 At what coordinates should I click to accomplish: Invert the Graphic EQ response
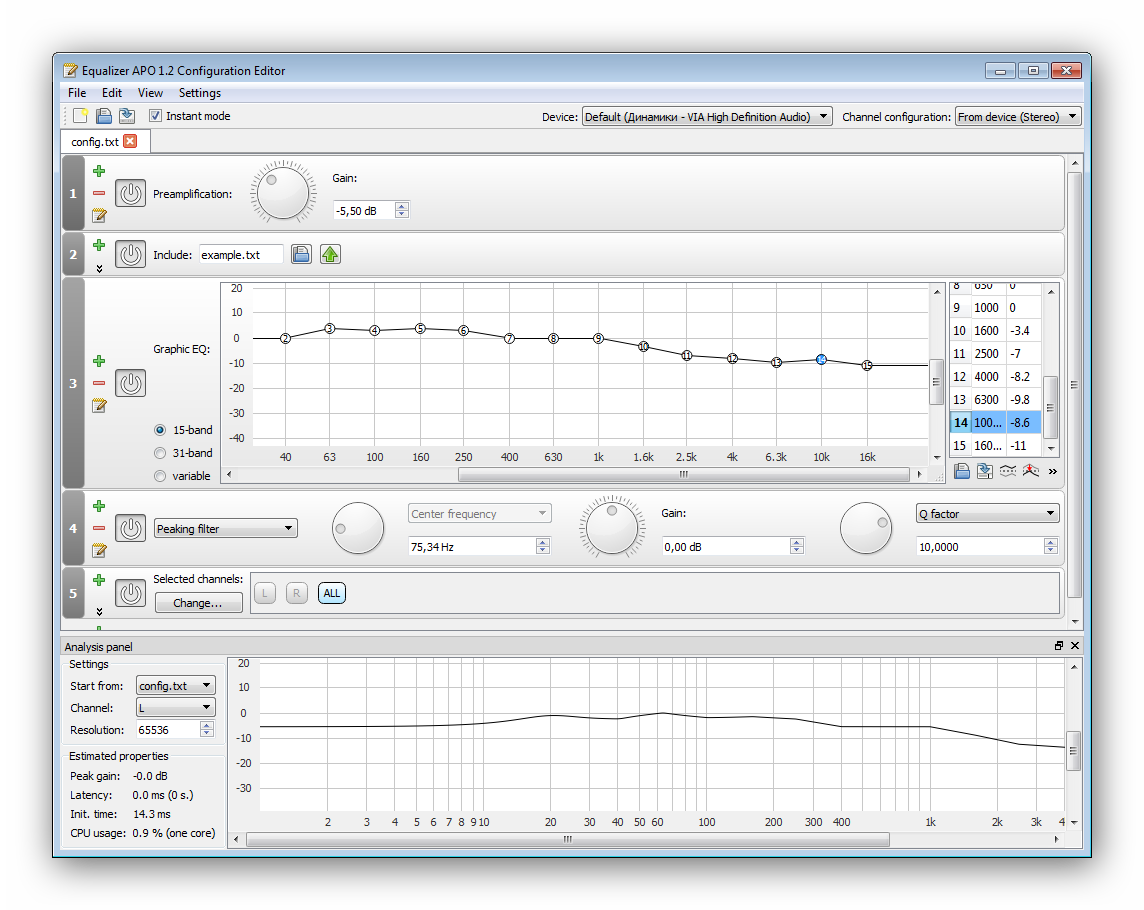1008,471
